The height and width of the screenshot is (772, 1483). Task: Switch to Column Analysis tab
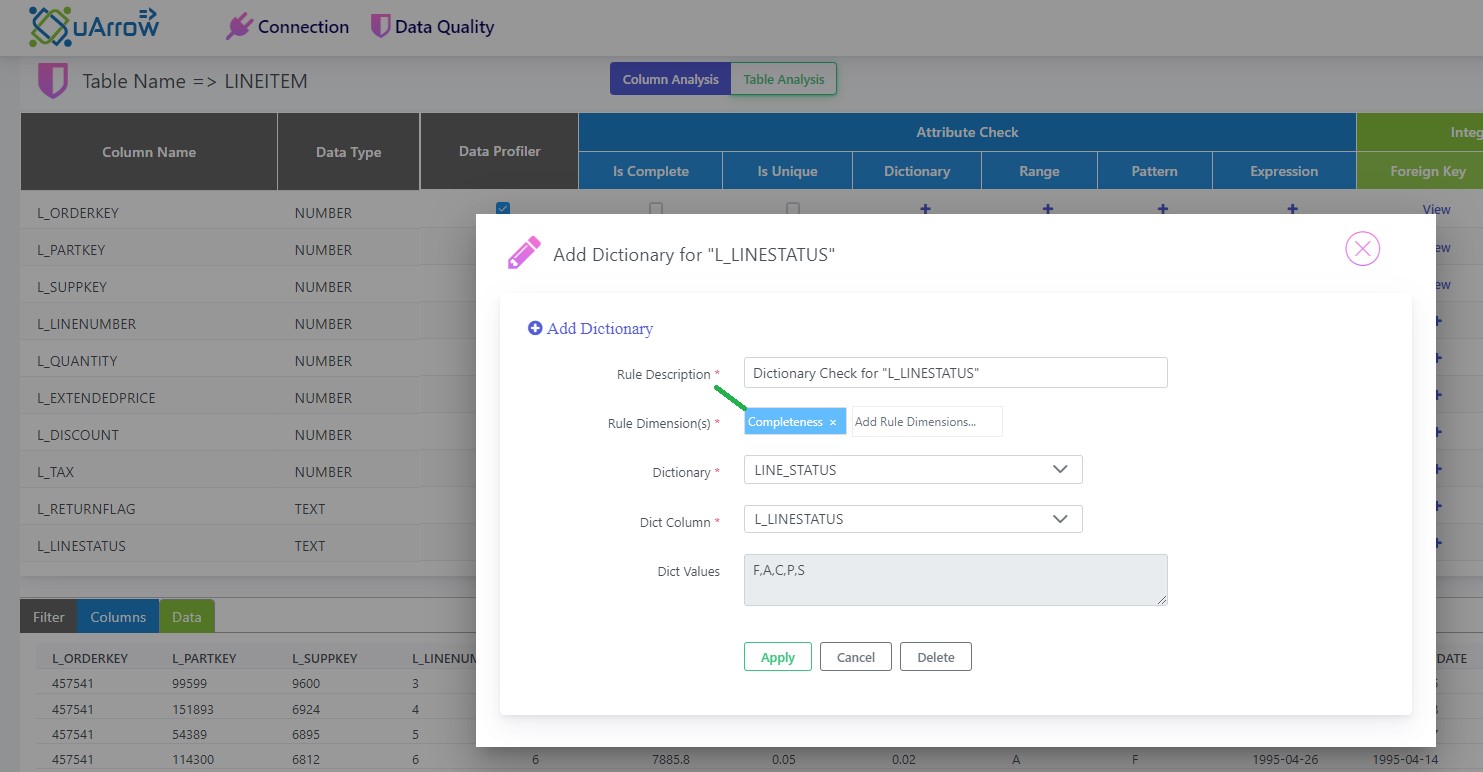click(670, 79)
